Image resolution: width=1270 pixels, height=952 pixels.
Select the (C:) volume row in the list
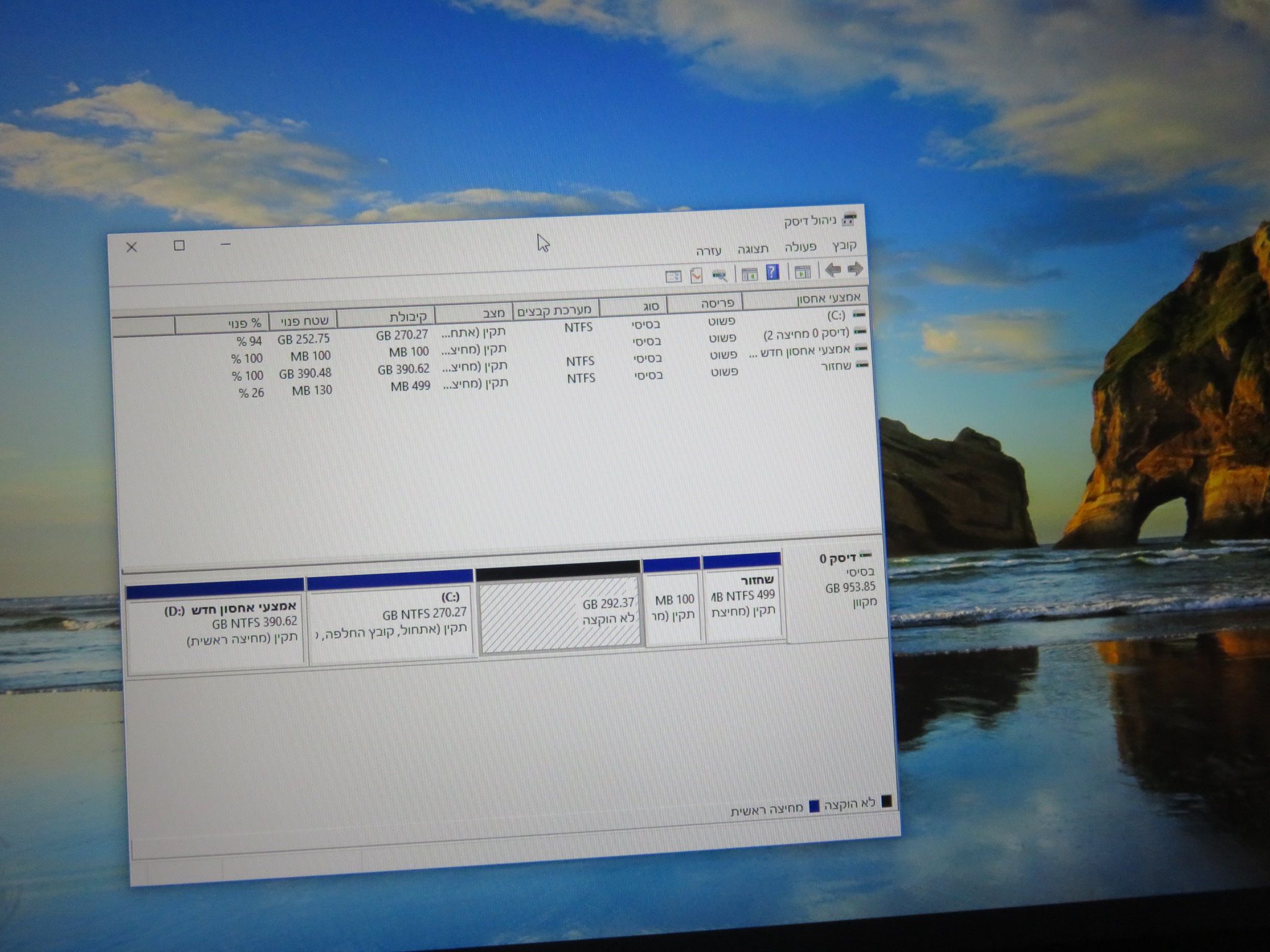[836, 315]
